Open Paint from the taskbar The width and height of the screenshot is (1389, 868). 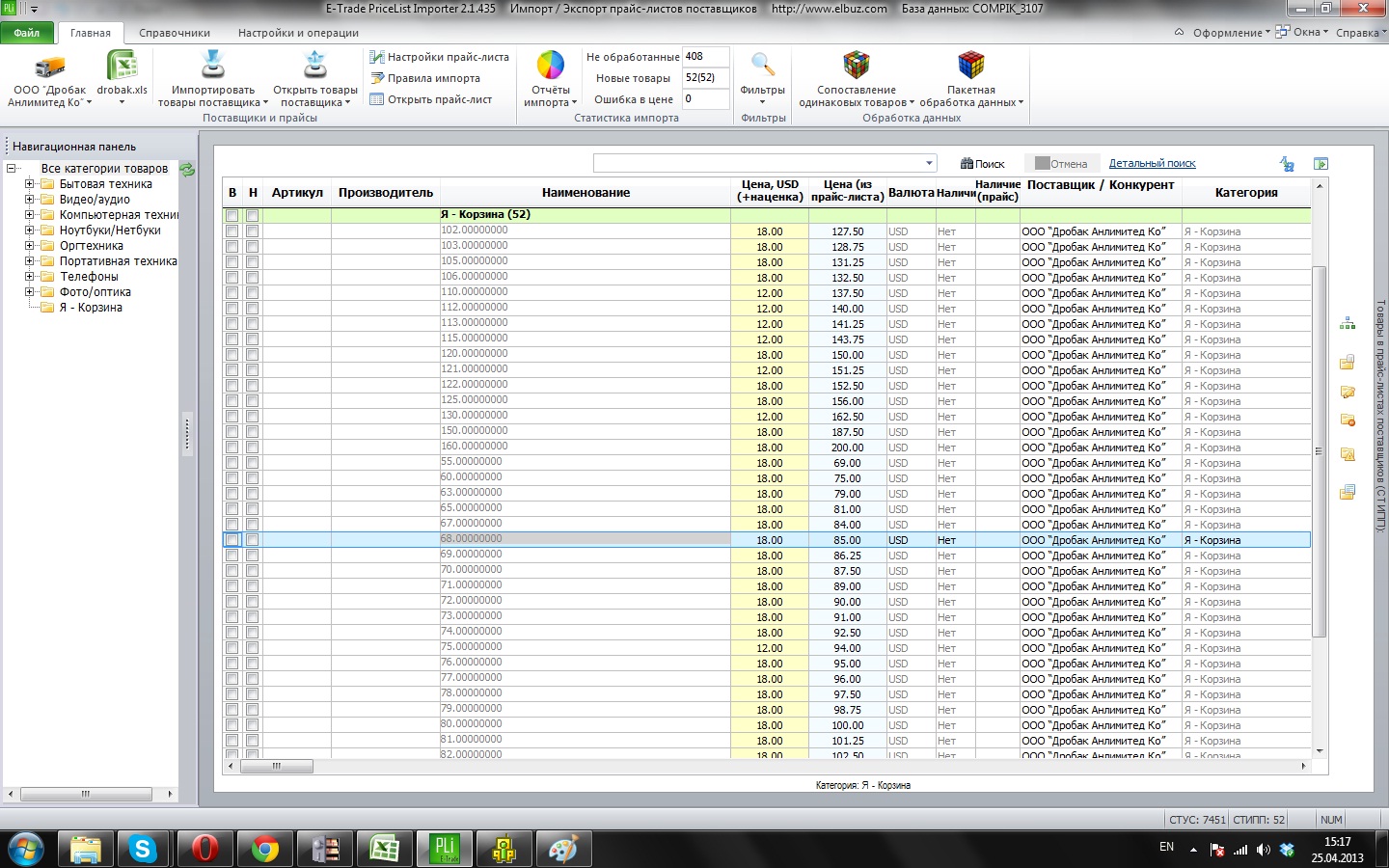pyautogui.click(x=563, y=850)
